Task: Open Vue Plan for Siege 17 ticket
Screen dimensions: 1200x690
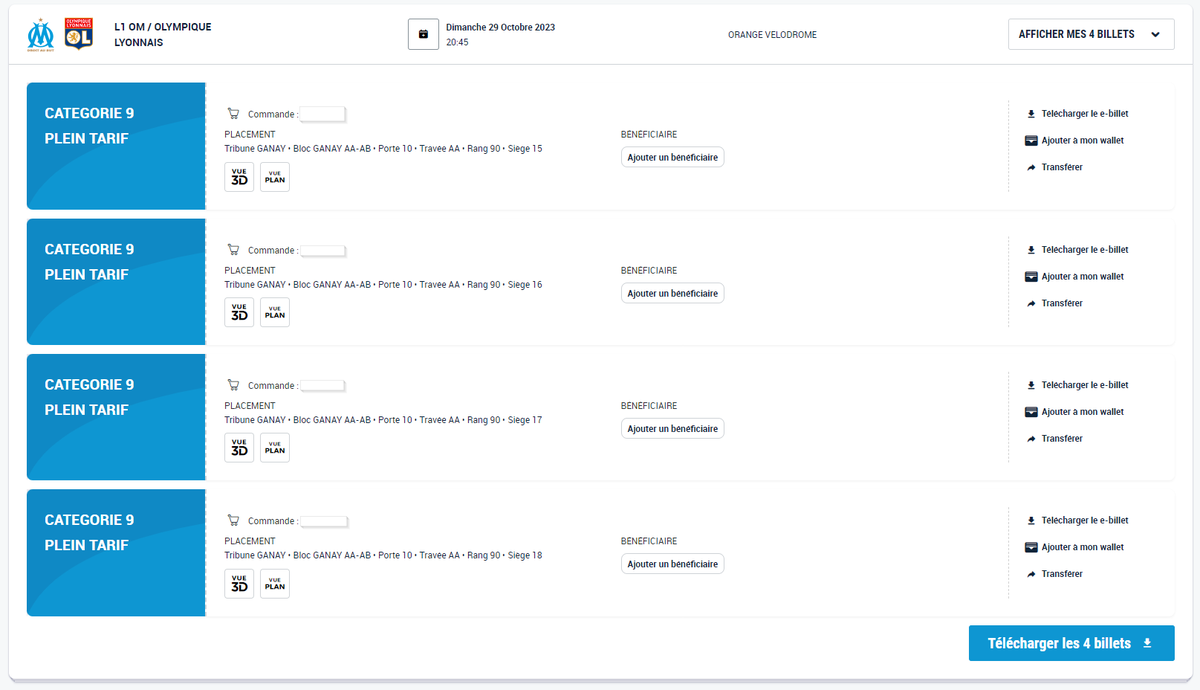Action: [x=275, y=448]
